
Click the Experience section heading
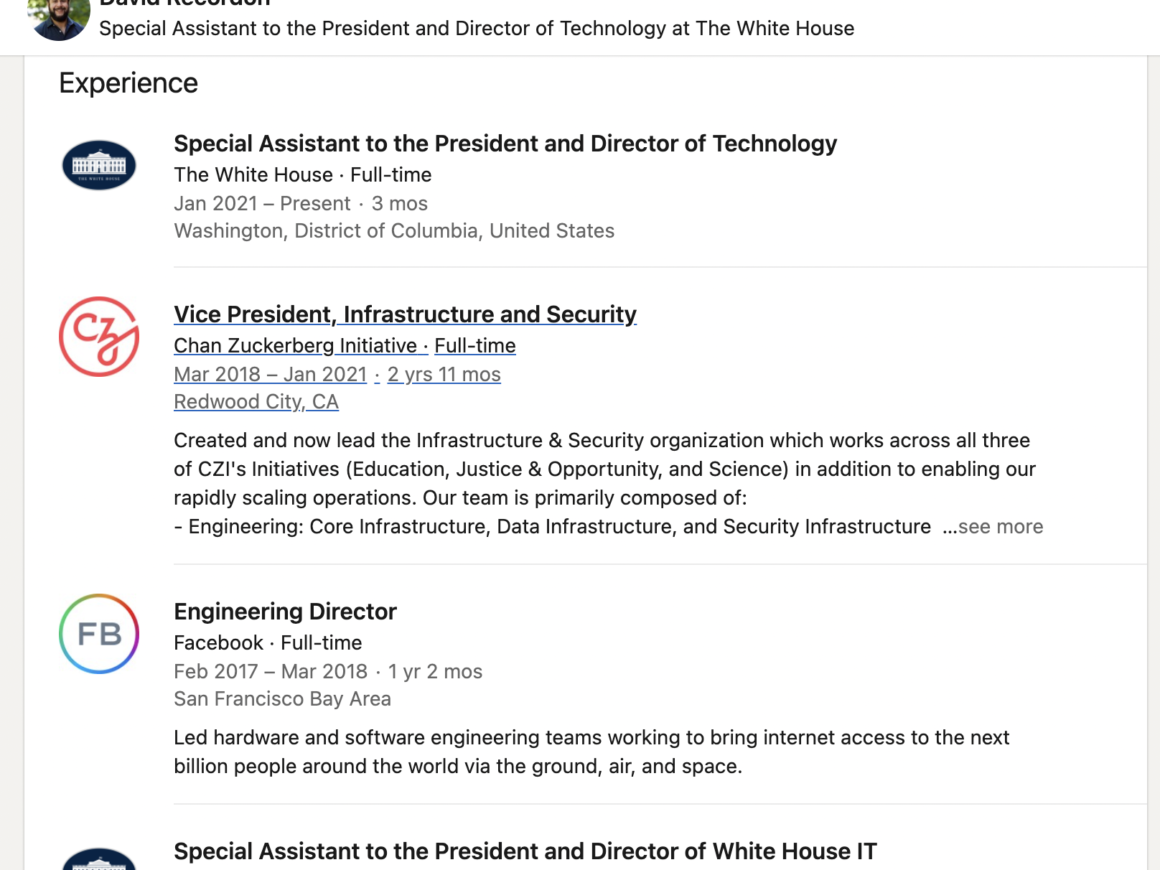(128, 83)
